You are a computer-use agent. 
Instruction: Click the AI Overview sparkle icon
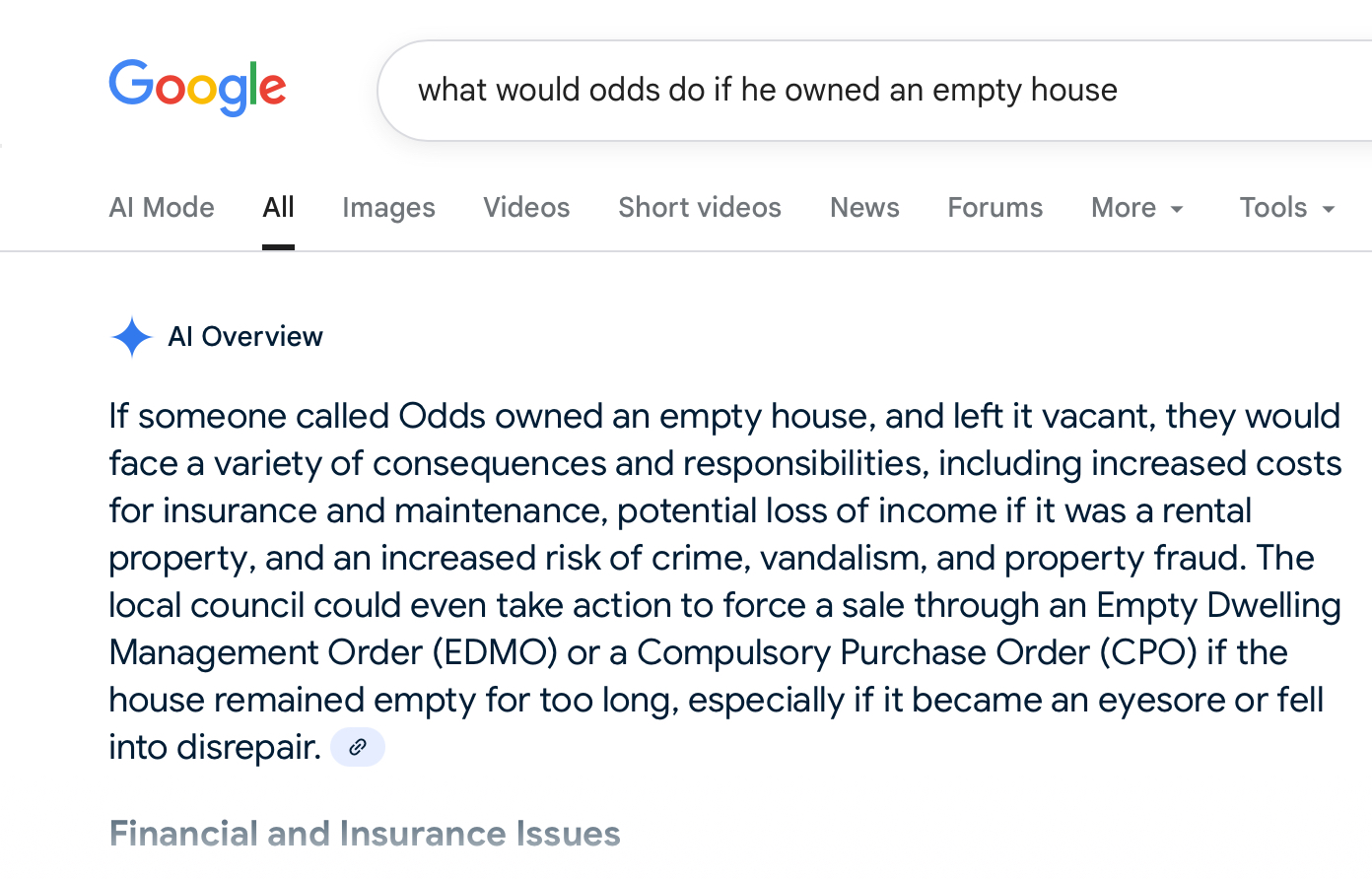click(132, 337)
